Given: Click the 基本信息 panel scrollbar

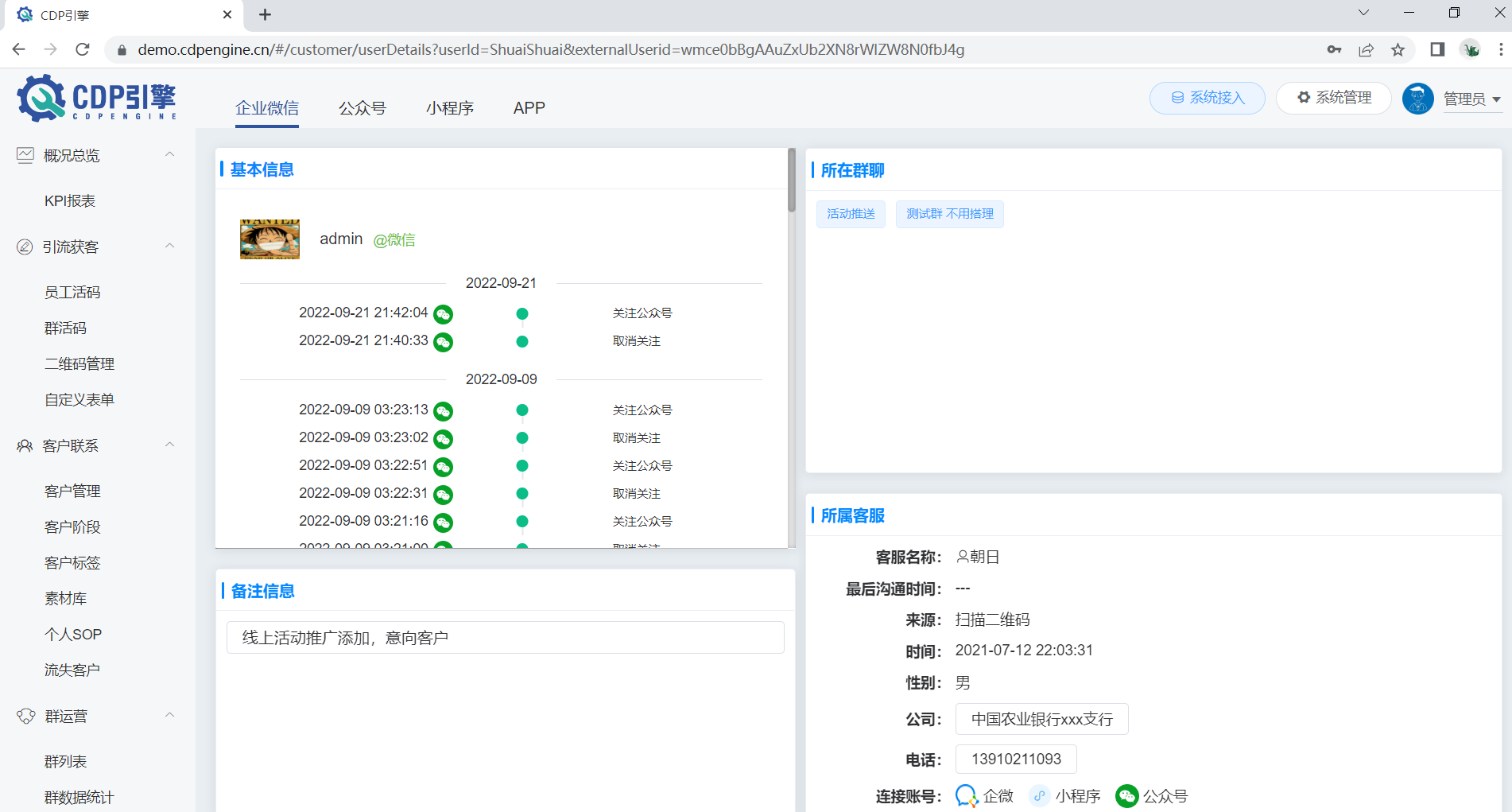Looking at the screenshot, I should coord(791,181).
